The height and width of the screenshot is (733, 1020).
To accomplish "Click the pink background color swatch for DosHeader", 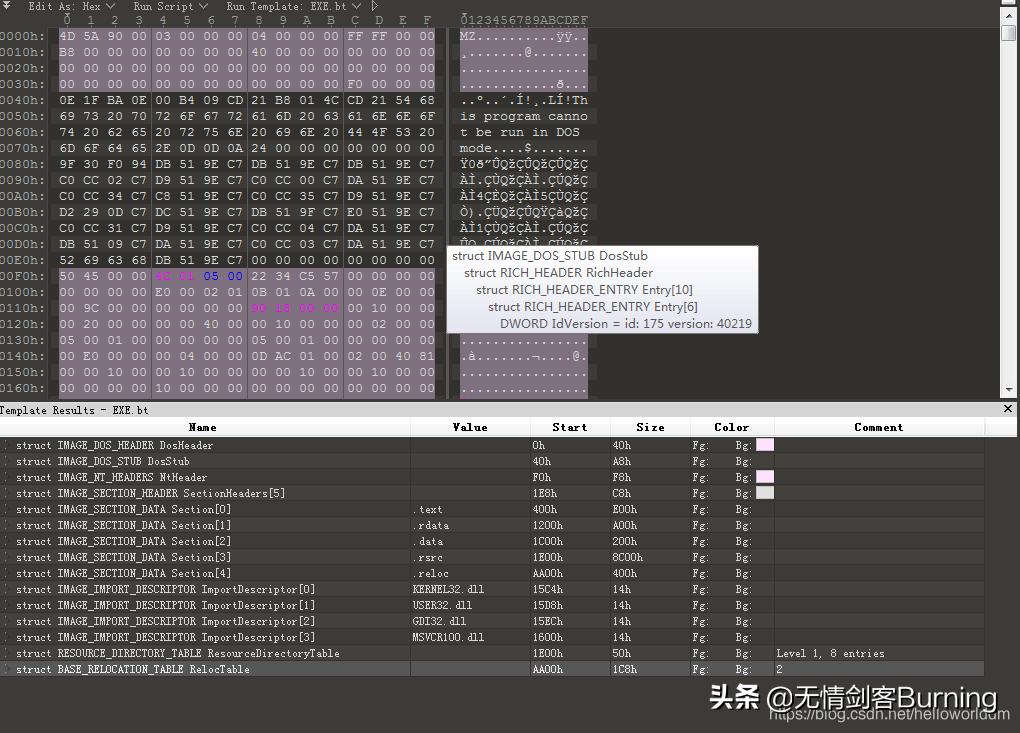I will coord(765,445).
